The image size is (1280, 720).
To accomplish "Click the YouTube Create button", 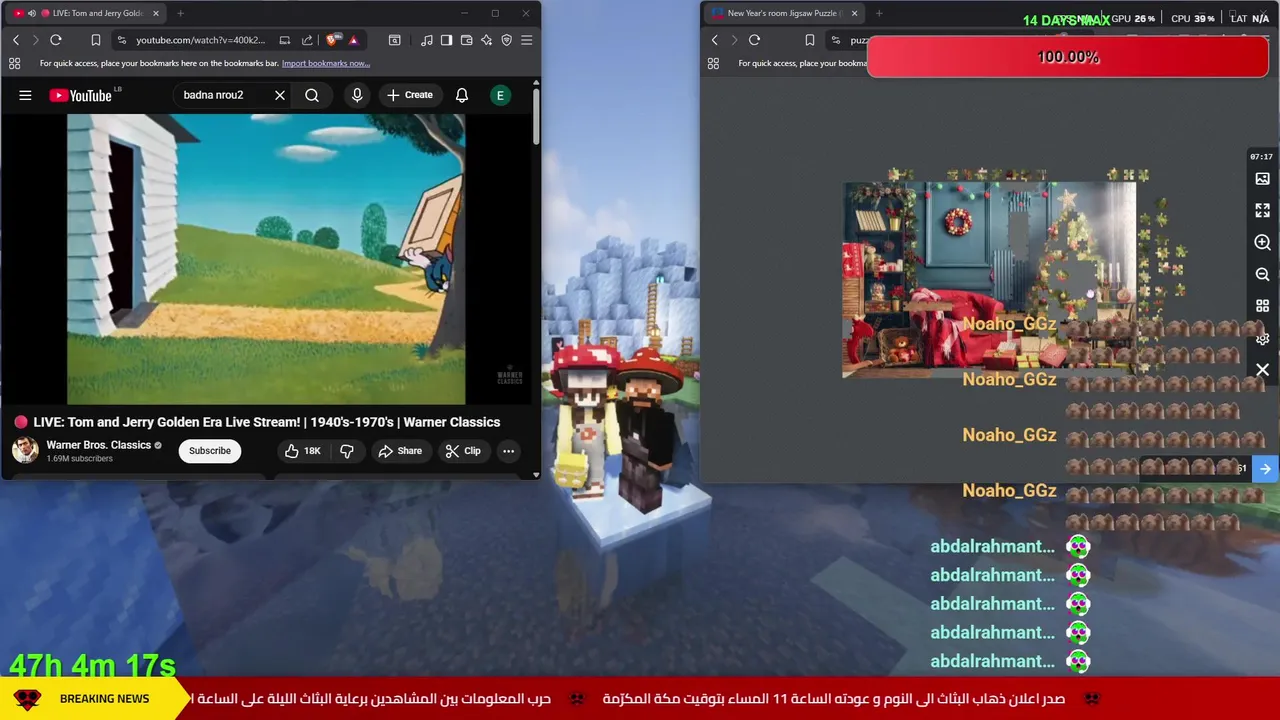I will pyautogui.click(x=410, y=95).
